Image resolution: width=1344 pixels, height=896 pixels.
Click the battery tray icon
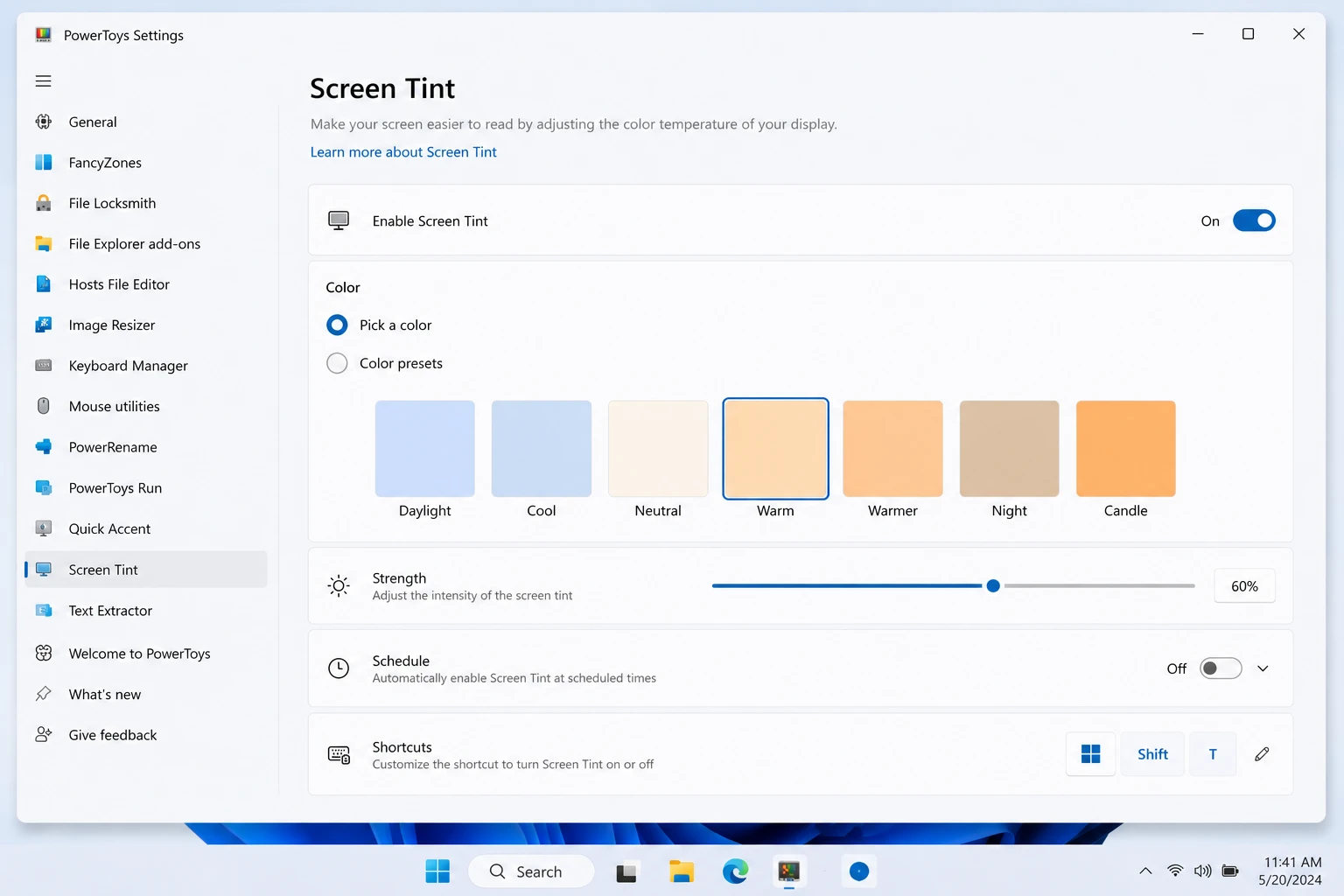[1230, 871]
